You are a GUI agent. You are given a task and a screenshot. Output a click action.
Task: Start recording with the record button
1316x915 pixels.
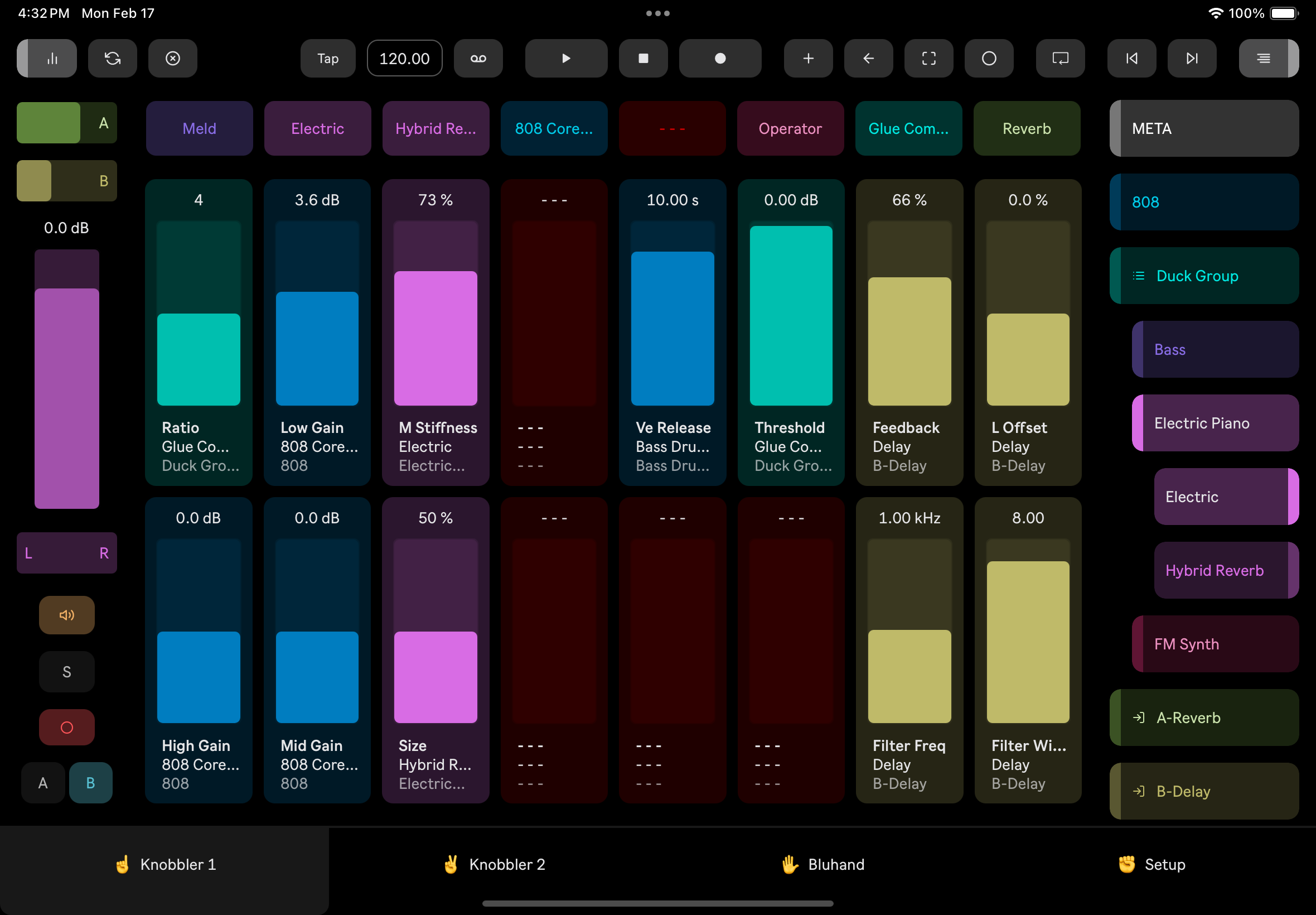coord(720,59)
